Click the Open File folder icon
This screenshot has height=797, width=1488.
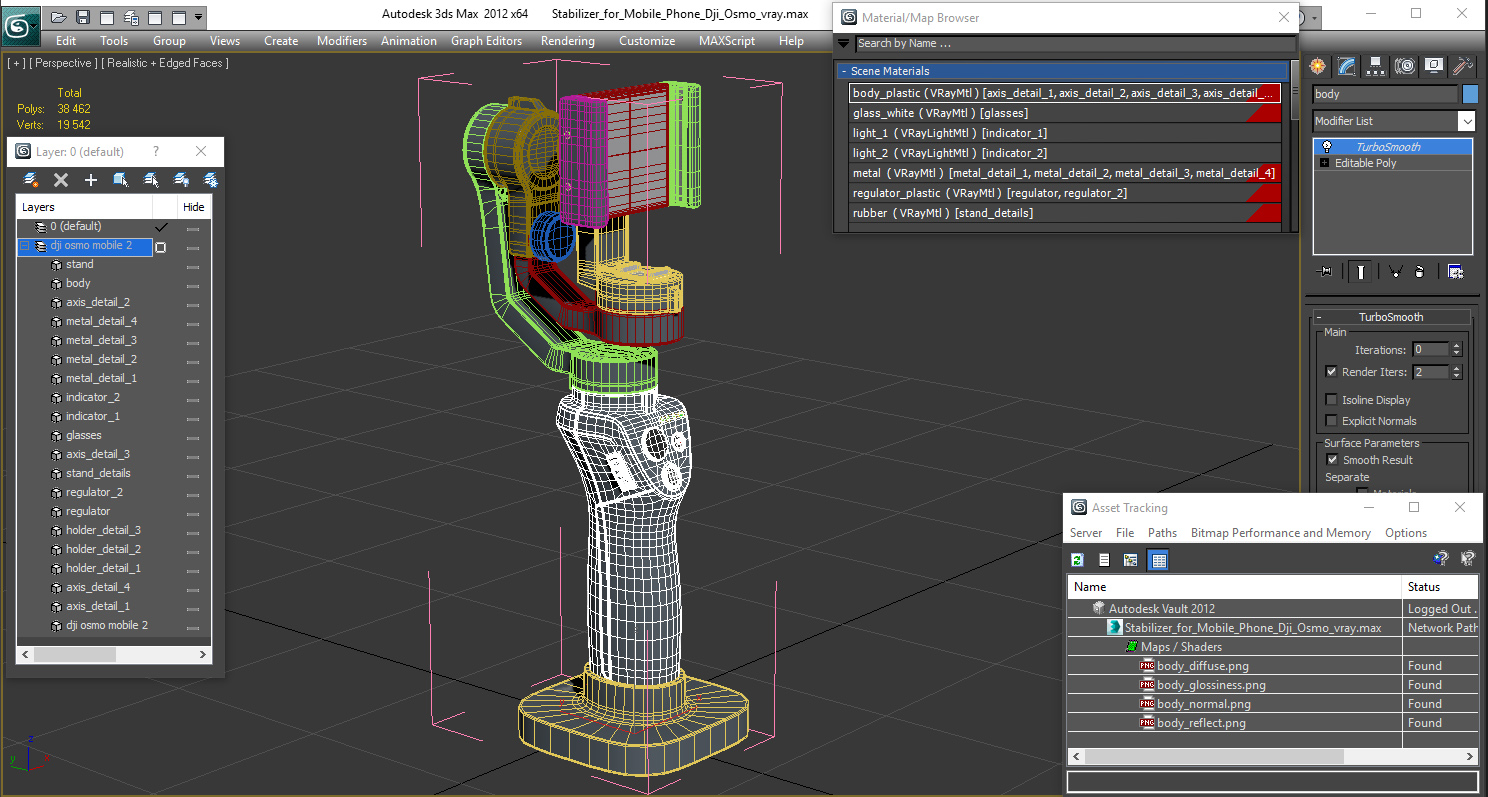58,17
